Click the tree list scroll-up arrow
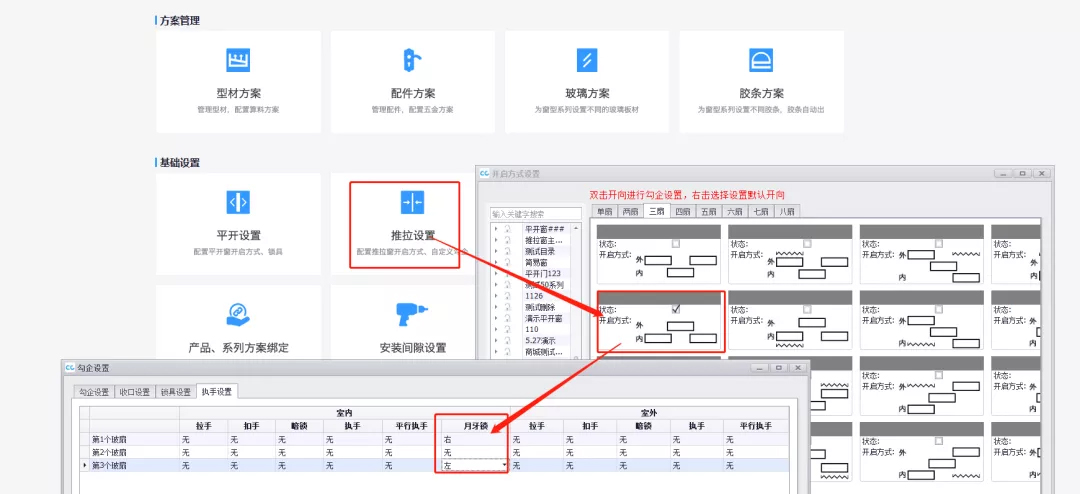The width and height of the screenshot is (1080, 494). 578,227
